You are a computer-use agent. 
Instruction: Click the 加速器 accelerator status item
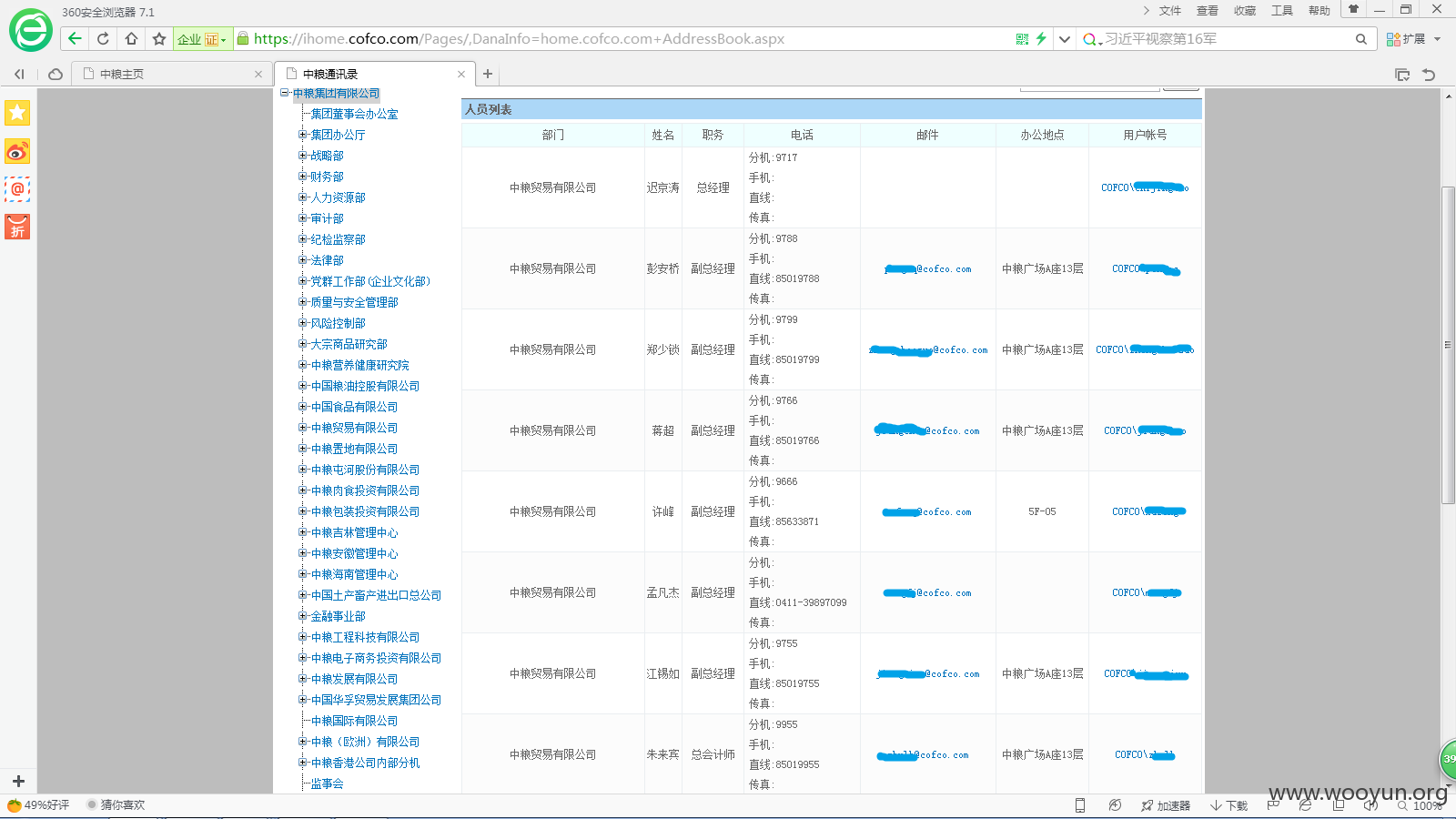coord(1166,805)
